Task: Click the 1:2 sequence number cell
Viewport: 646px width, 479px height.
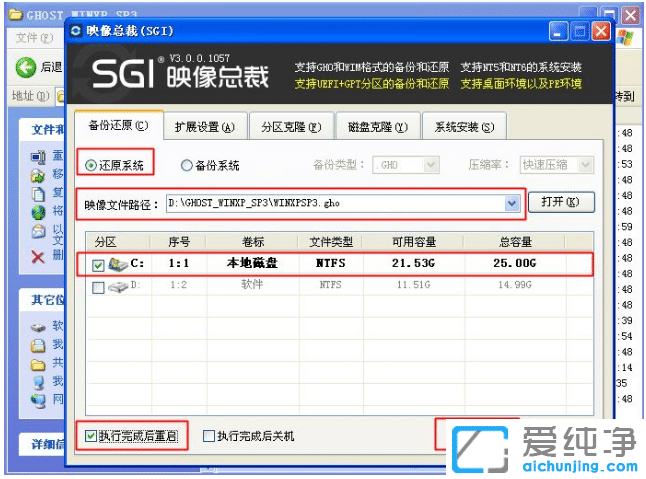Action: (178, 285)
